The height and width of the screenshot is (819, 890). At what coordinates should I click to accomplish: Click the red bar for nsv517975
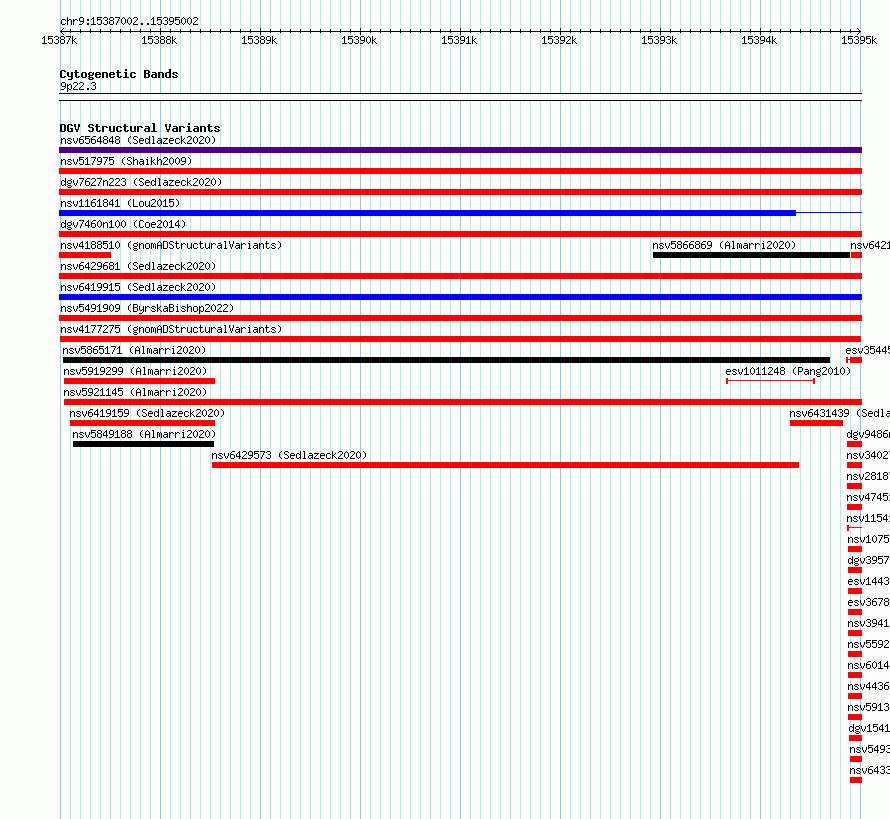(460, 171)
